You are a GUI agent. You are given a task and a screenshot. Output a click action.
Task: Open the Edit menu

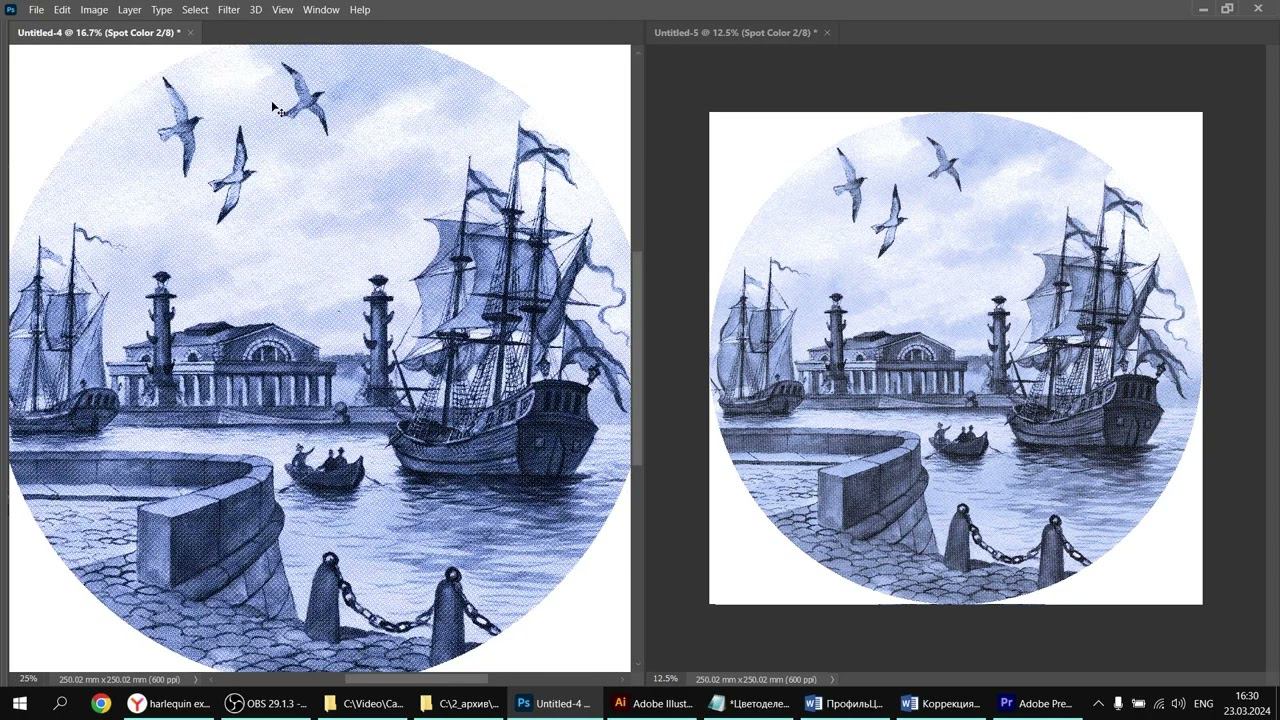62,10
